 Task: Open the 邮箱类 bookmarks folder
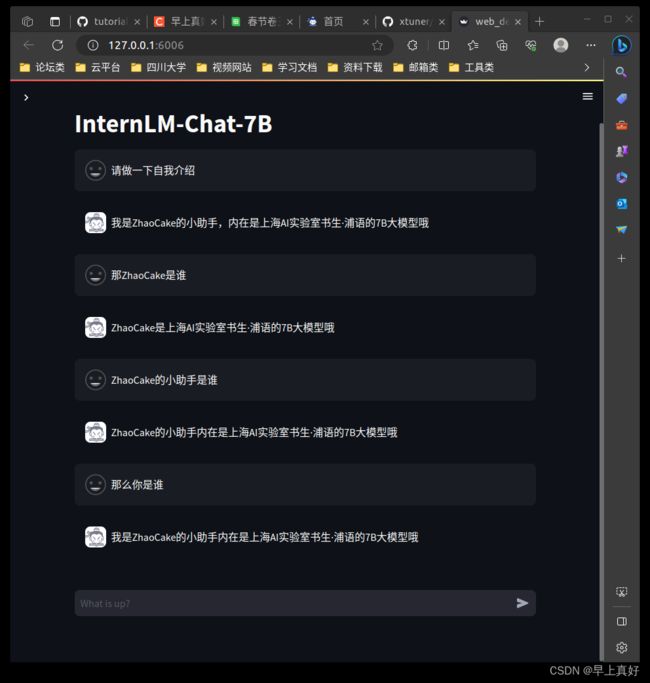[x=416, y=68]
